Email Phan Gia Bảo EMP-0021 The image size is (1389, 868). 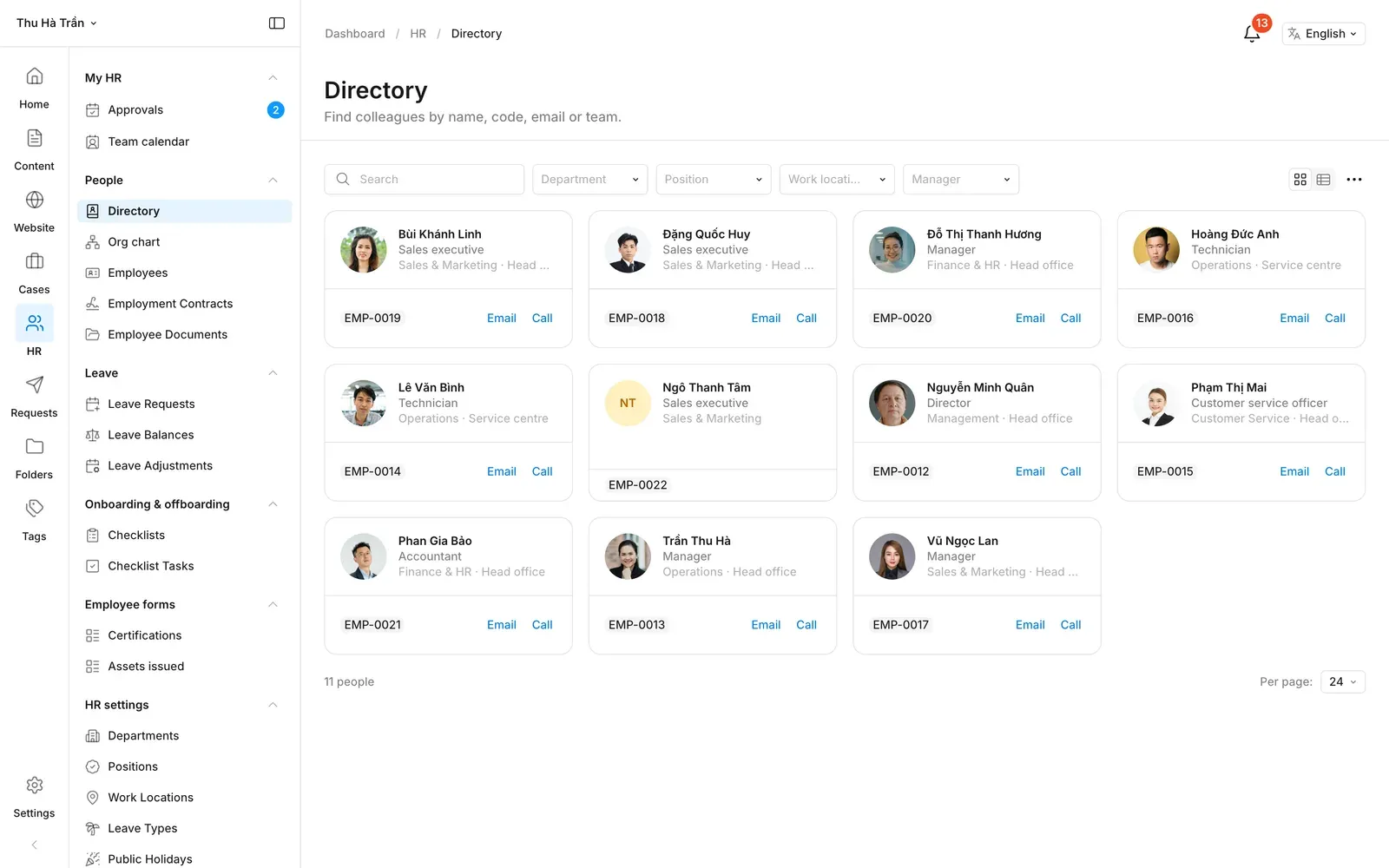click(x=501, y=625)
